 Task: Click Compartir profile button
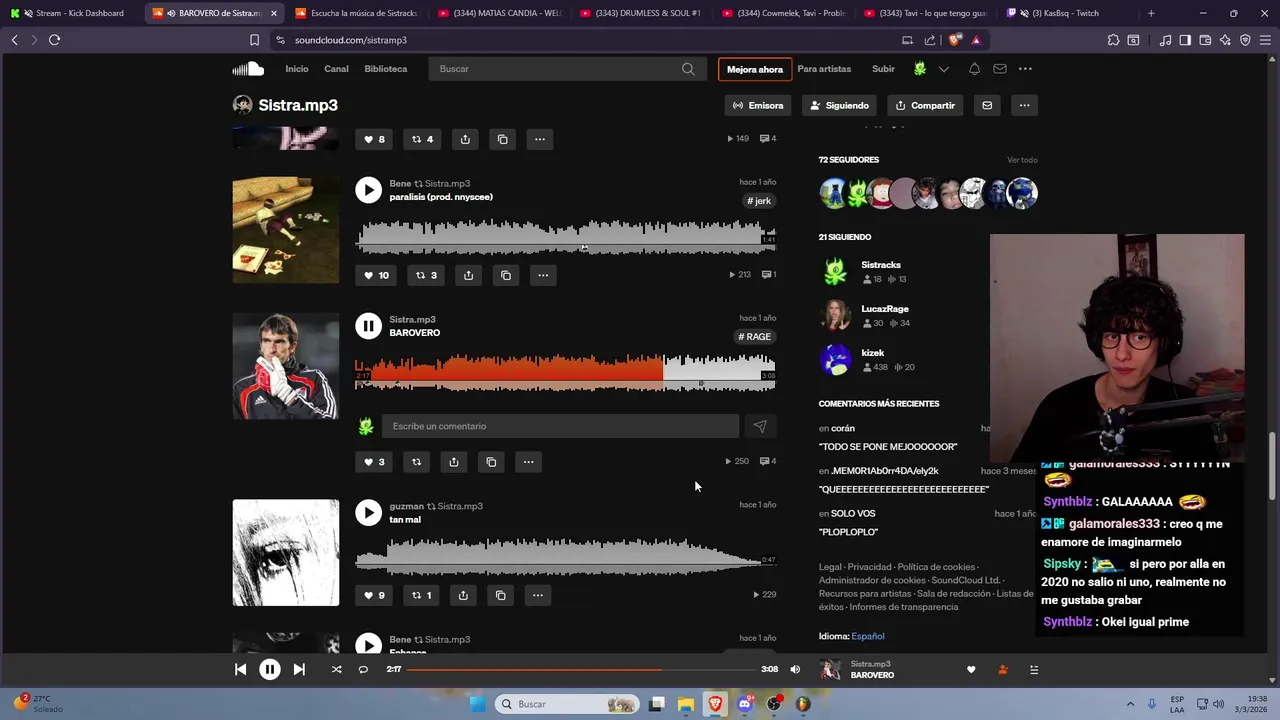pyautogui.click(x=926, y=105)
